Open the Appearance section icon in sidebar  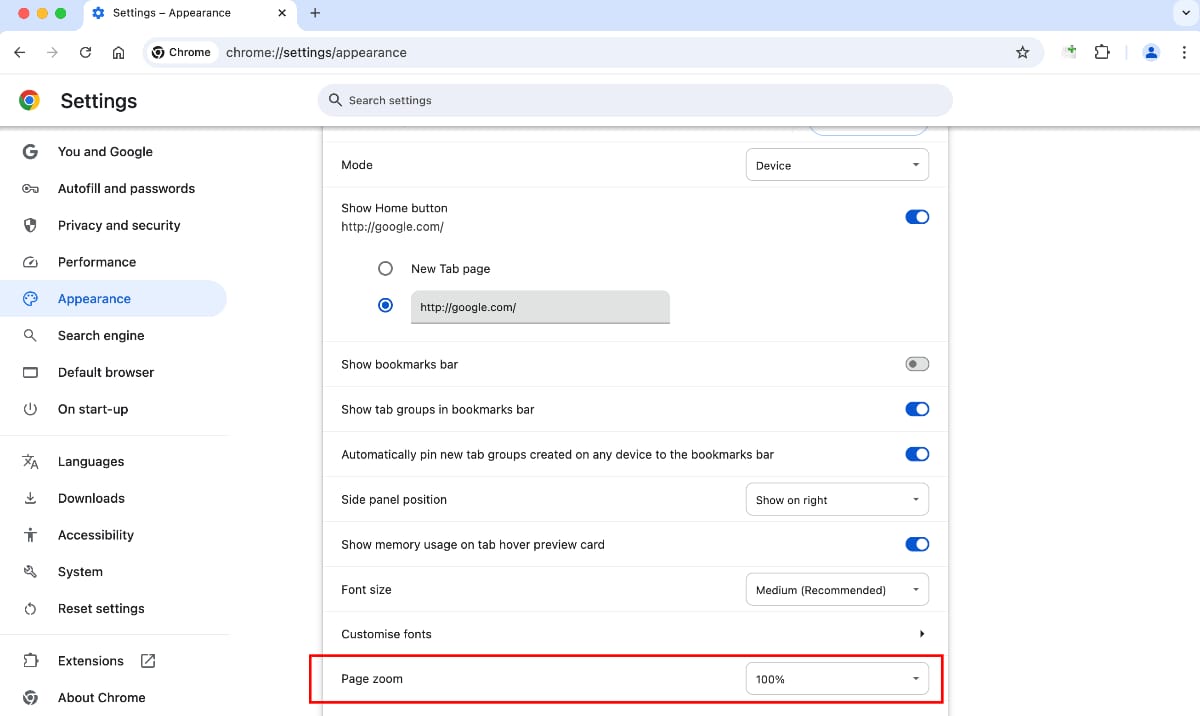click(31, 298)
